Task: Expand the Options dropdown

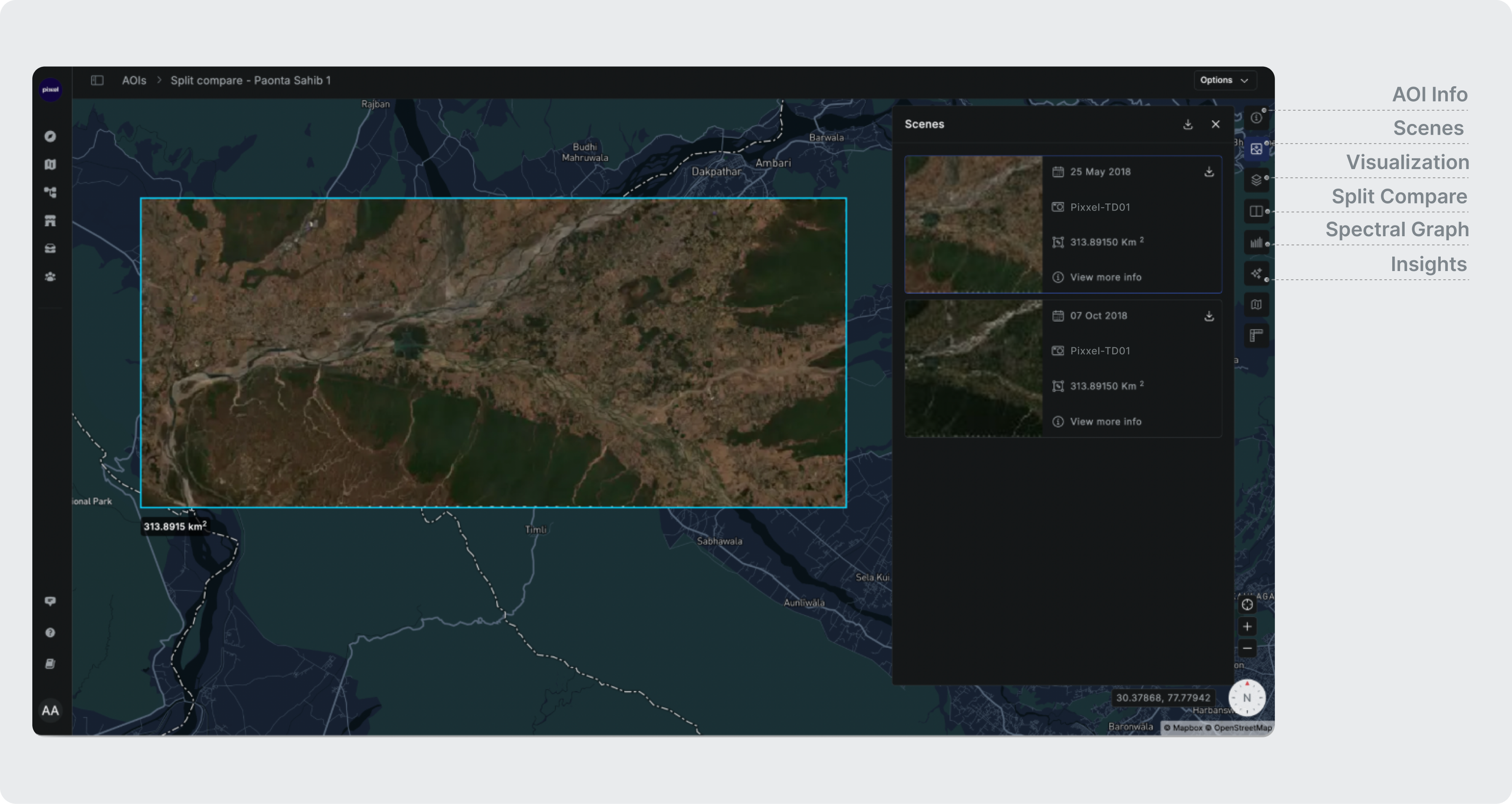Action: [x=1224, y=80]
